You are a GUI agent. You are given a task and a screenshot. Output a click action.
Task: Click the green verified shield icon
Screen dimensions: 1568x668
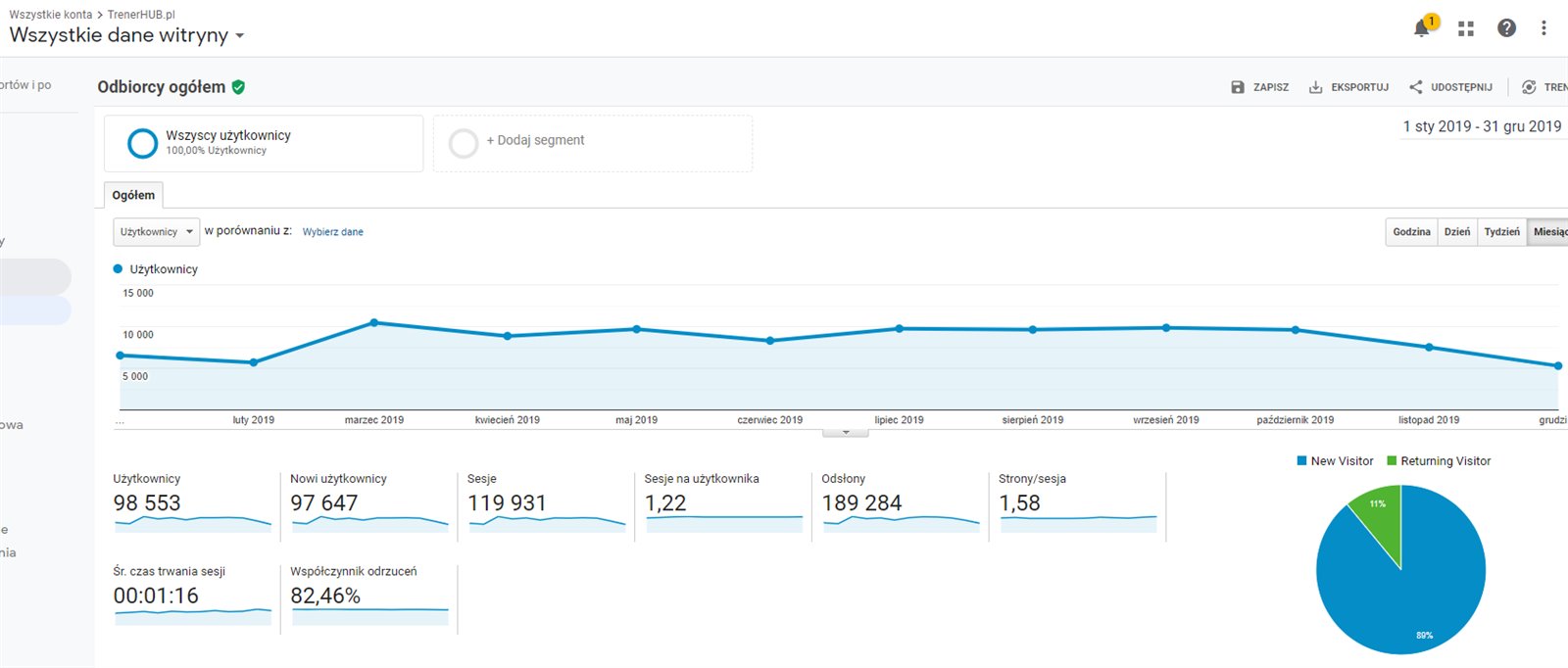[238, 87]
